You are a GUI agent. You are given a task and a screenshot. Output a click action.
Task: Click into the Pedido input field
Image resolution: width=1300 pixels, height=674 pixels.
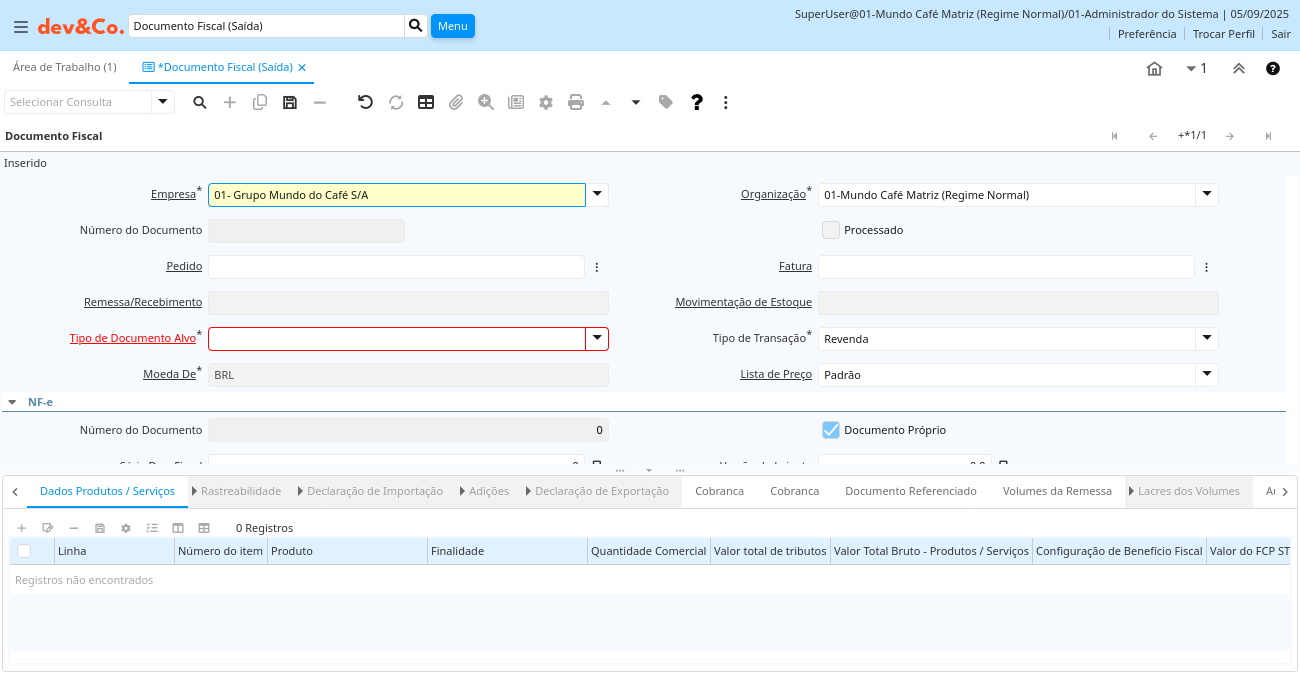tap(396, 267)
